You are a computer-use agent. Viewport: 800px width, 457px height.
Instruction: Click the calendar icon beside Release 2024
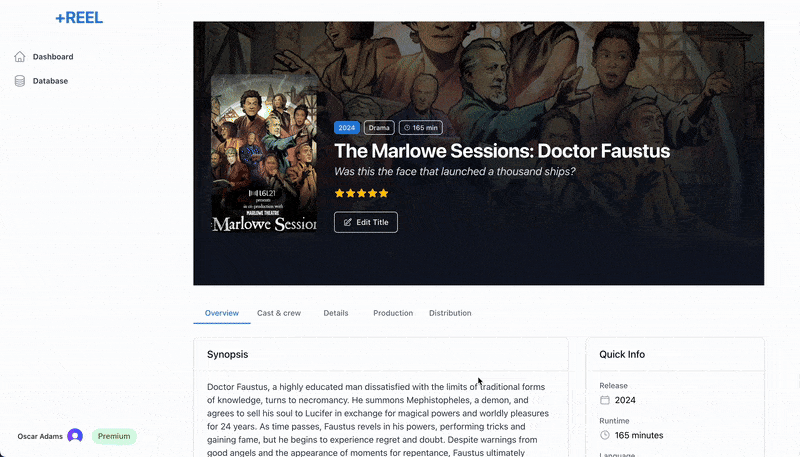pos(605,400)
